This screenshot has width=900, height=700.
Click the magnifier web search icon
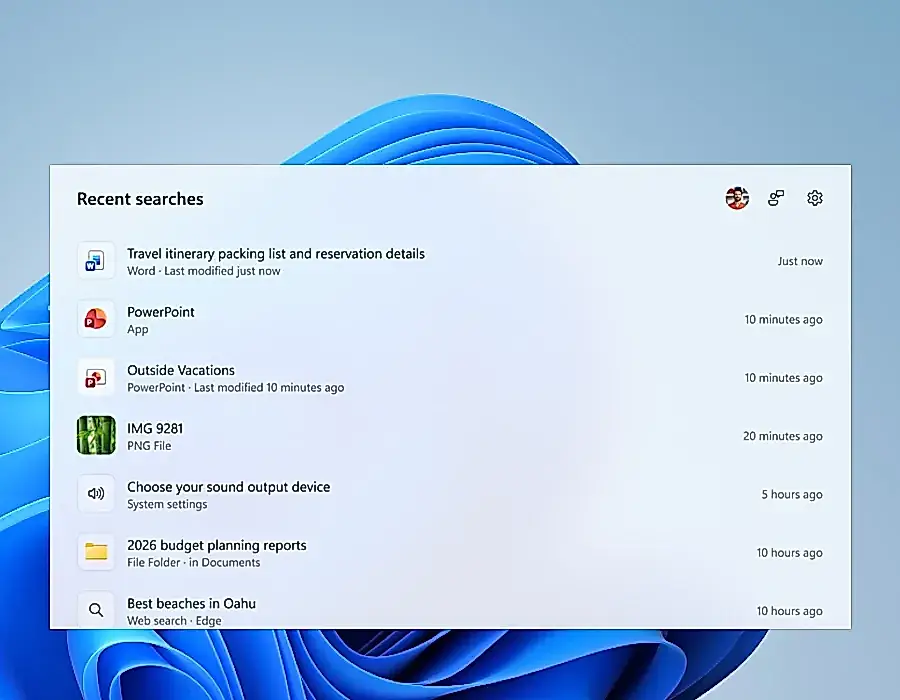[96, 610]
